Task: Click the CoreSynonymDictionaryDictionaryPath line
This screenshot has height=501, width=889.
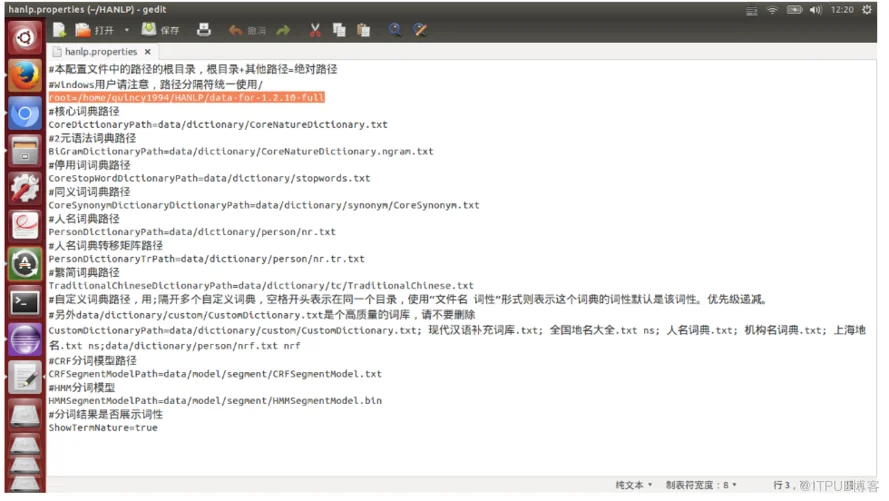Action: point(264,205)
